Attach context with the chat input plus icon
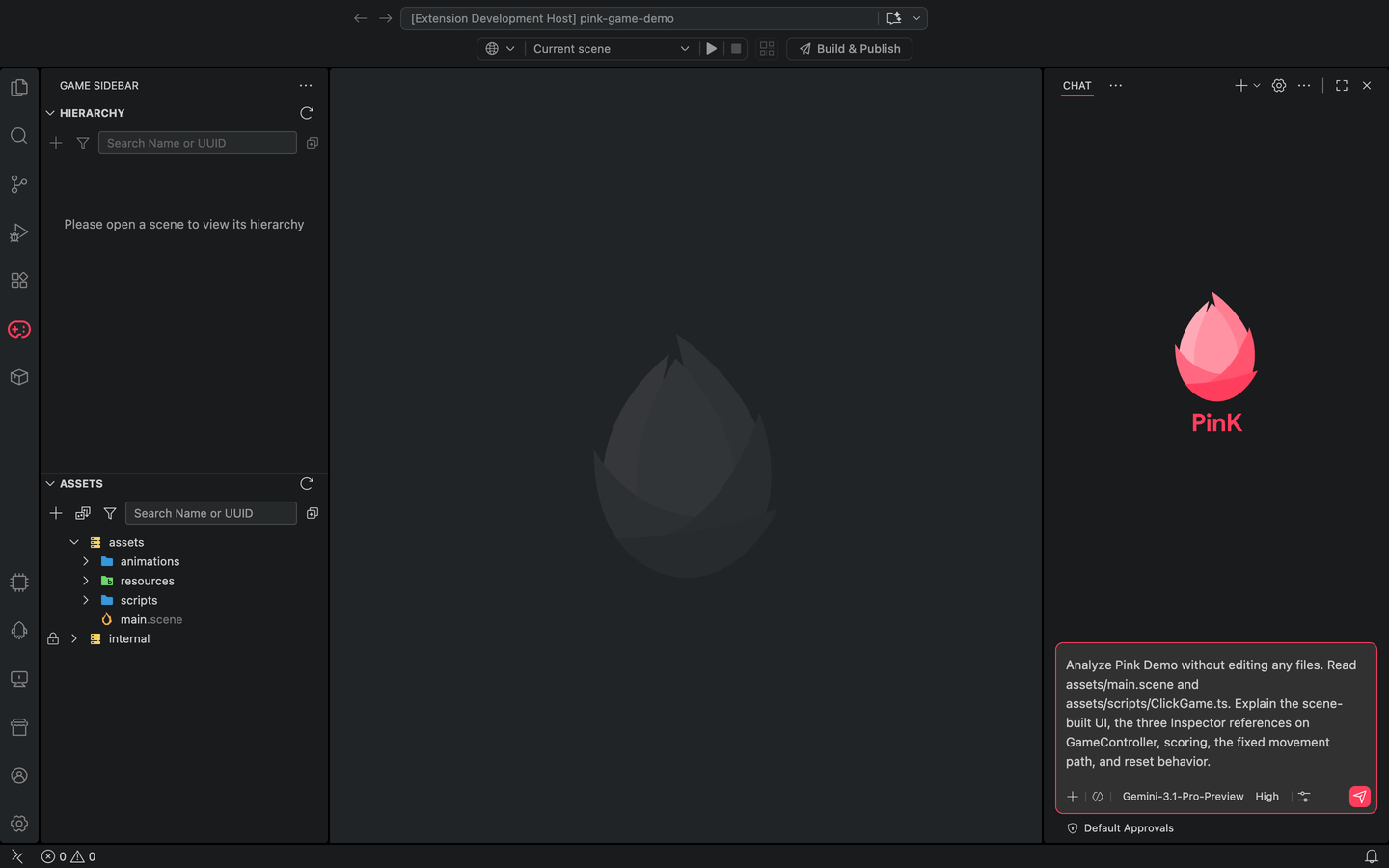Screen dimensions: 1389x868 click(x=1073, y=797)
